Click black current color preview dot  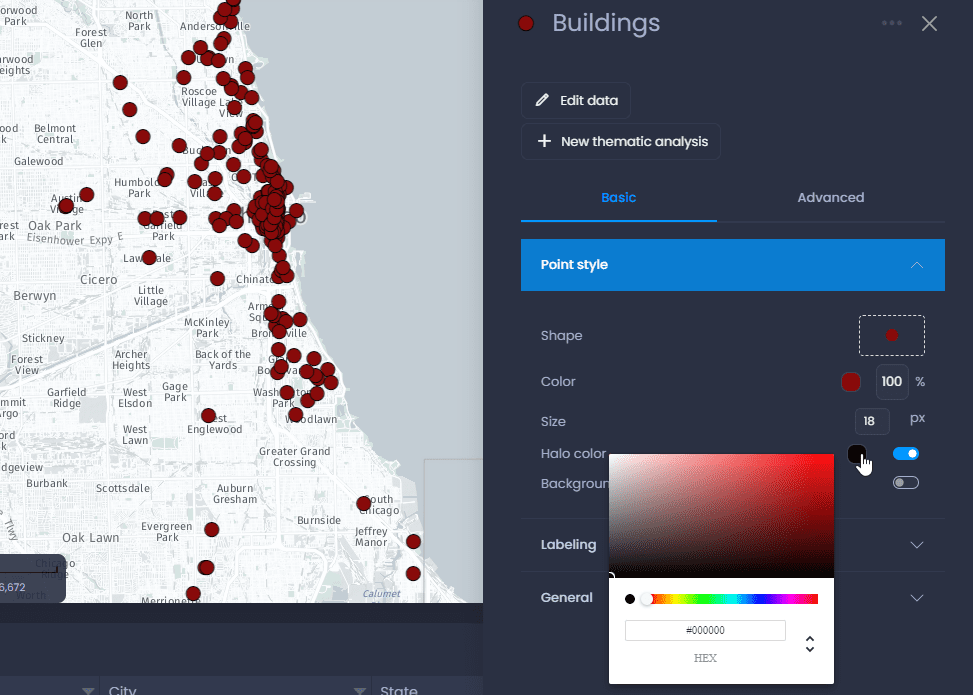(x=630, y=599)
